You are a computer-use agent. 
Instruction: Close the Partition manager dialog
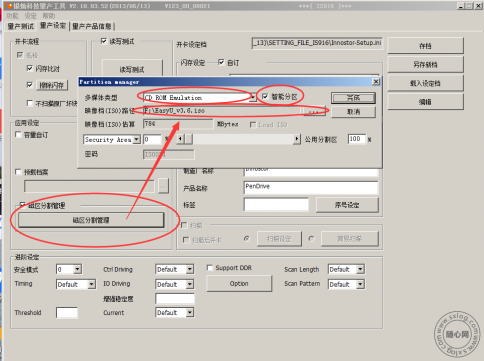tap(376, 82)
